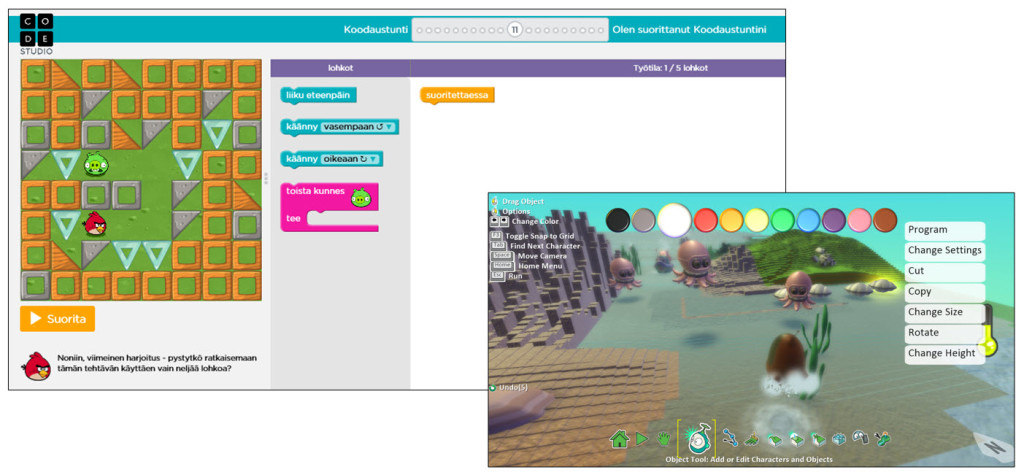Pick the purple color swatch
Image resolution: width=1024 pixels, height=475 pixels.
pos(833,220)
